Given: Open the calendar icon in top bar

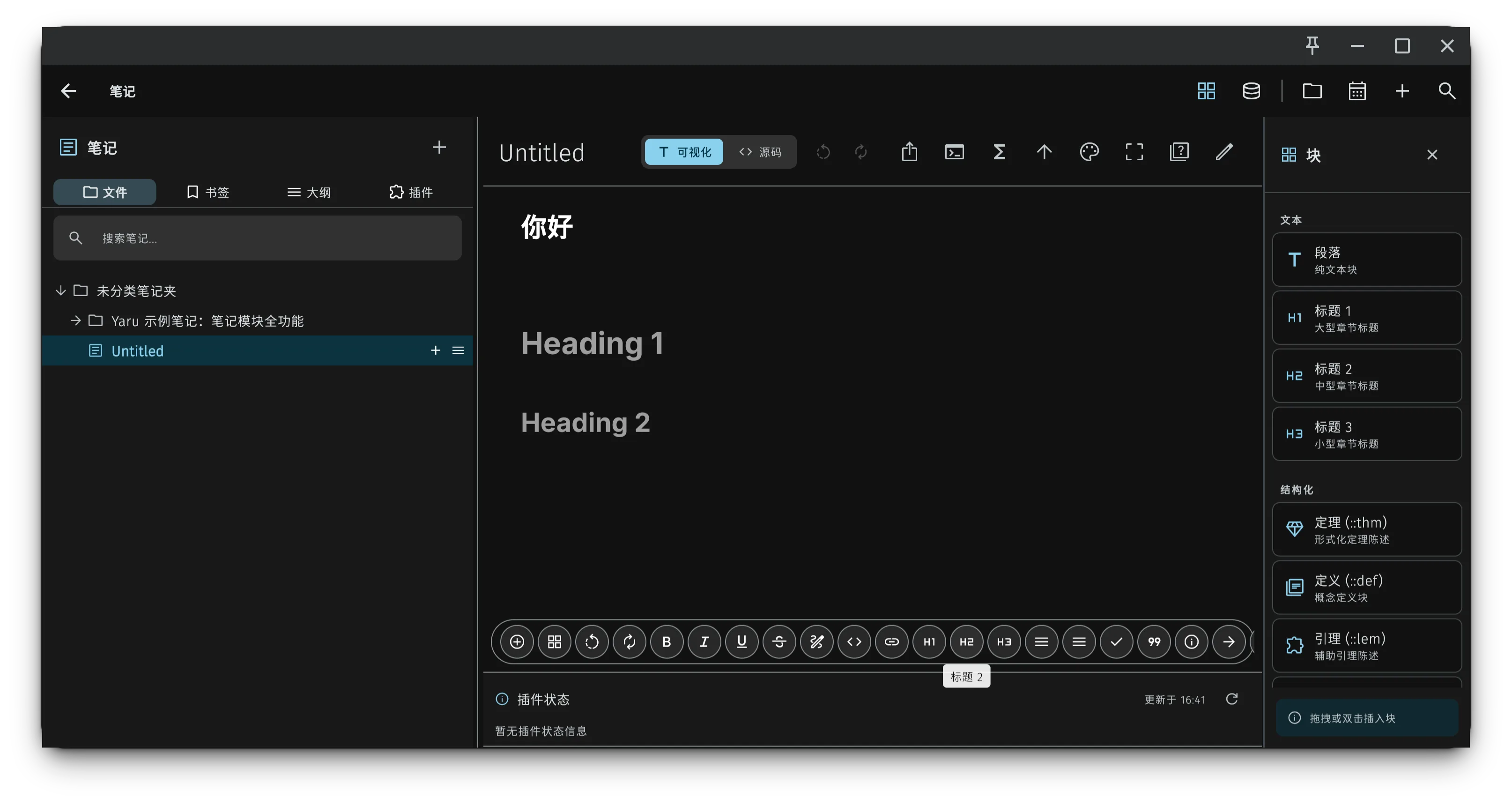Looking at the screenshot, I should (1357, 91).
